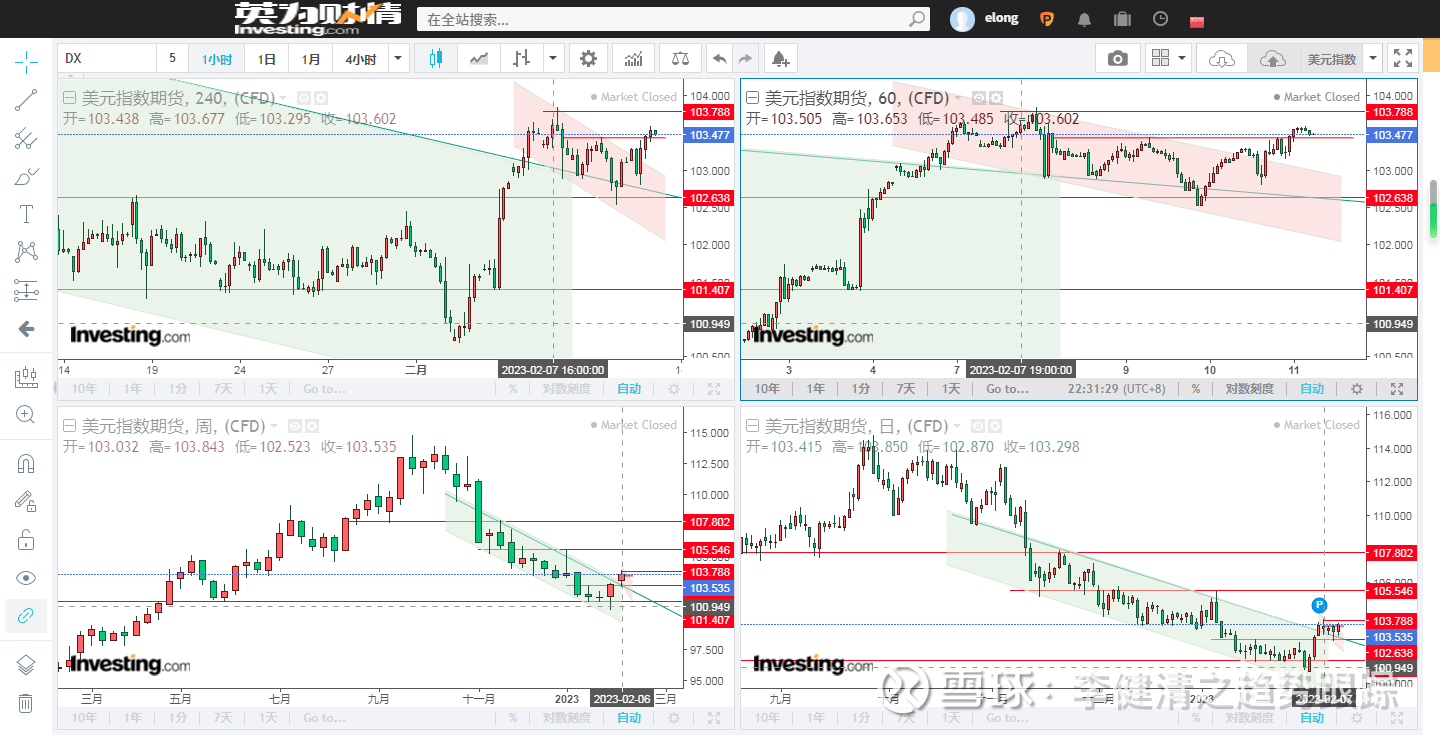Toggle fullscreen mode in top toolbar
The width and height of the screenshot is (1440, 735).
1403,59
